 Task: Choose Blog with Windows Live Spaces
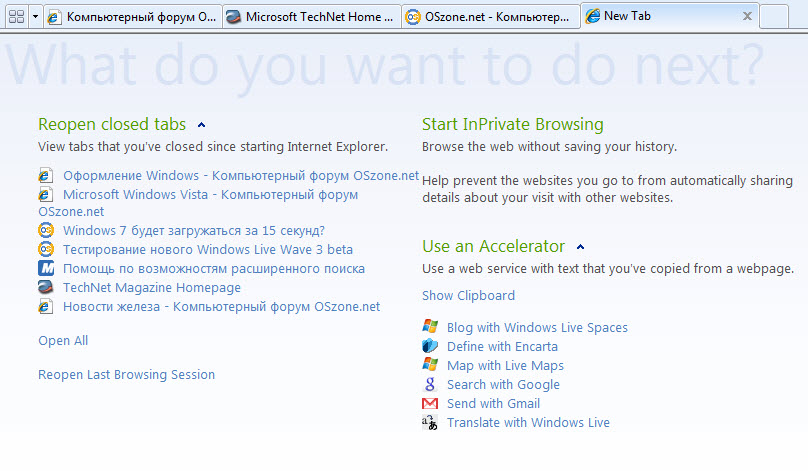(x=537, y=328)
